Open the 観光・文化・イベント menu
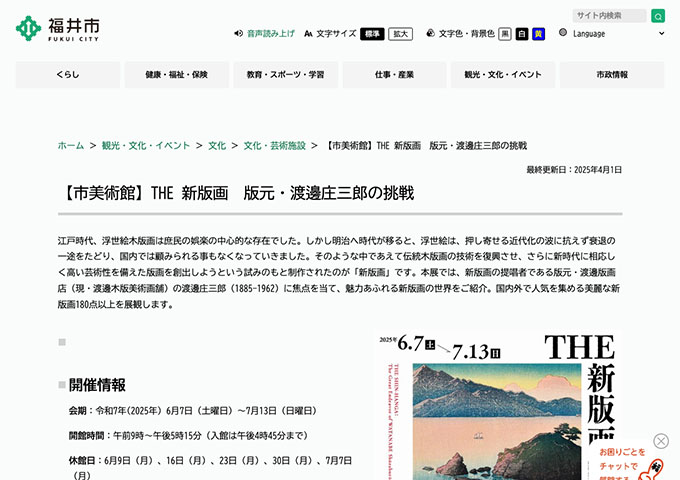The height and width of the screenshot is (480, 680). (x=503, y=75)
